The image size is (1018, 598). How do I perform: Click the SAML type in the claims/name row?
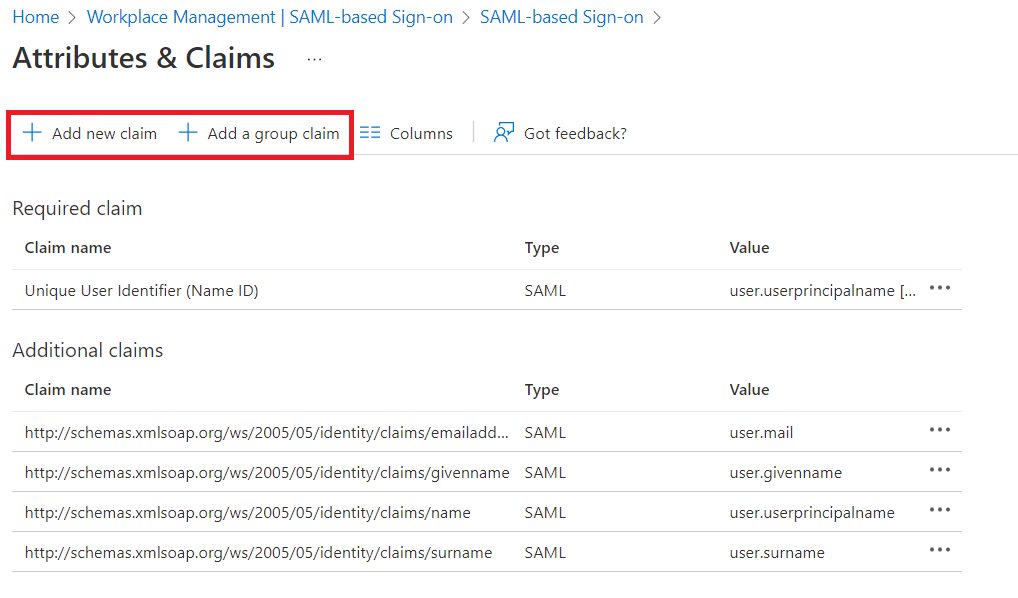pyautogui.click(x=545, y=513)
